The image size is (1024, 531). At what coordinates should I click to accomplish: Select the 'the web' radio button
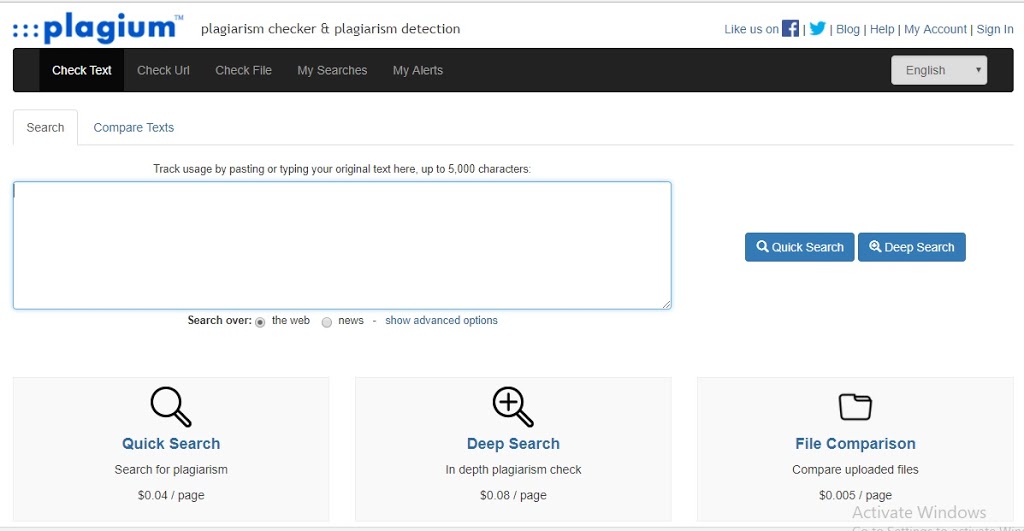click(x=260, y=322)
